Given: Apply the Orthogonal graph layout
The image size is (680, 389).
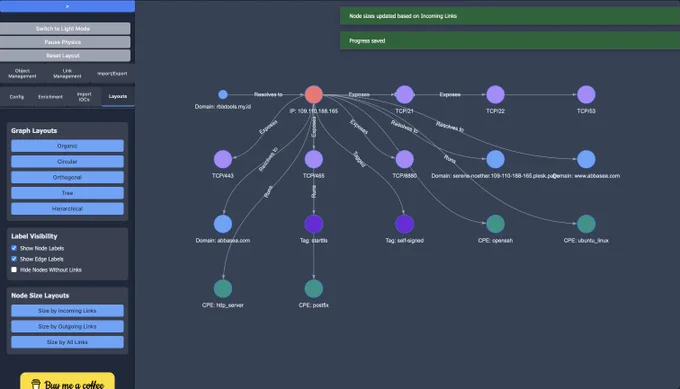Looking at the screenshot, I should click(x=67, y=177).
